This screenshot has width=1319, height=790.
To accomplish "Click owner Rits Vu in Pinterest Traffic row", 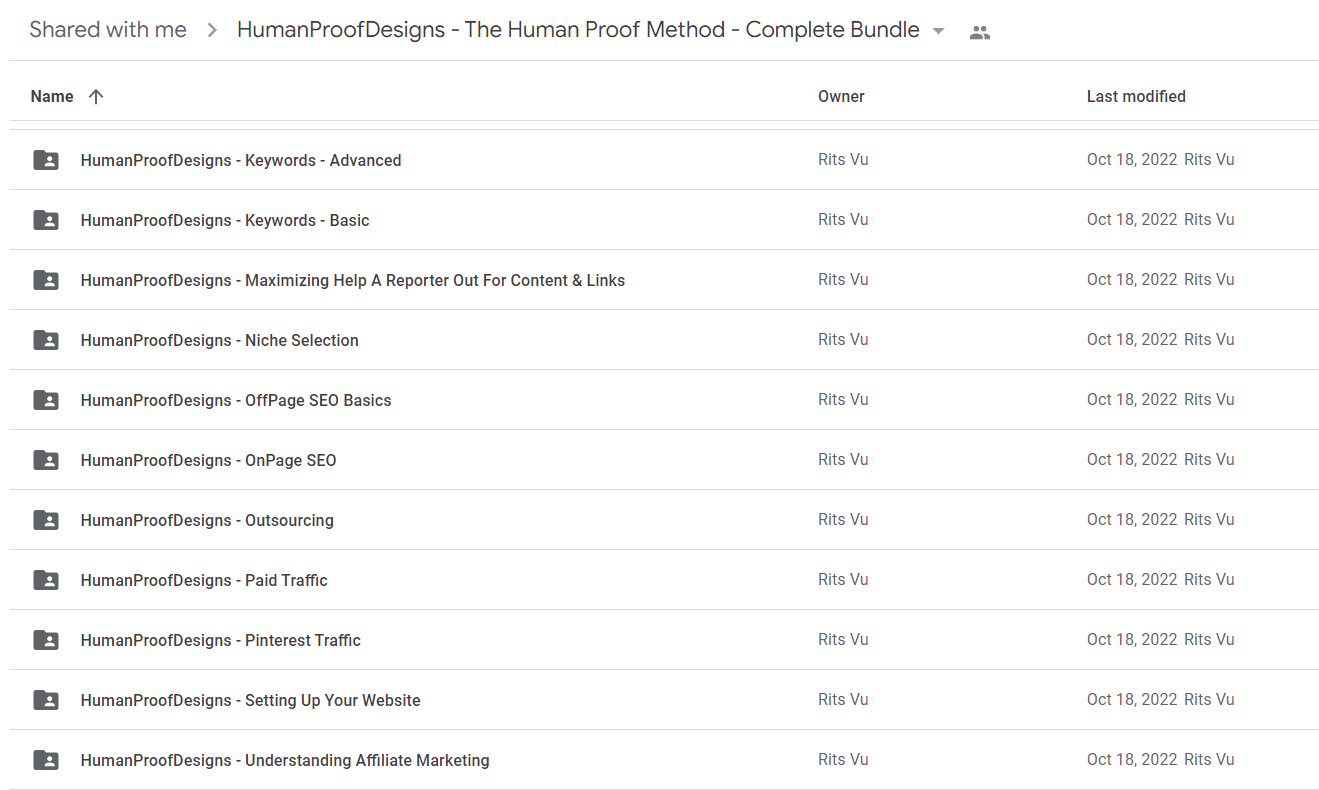I will pyautogui.click(x=843, y=640).
